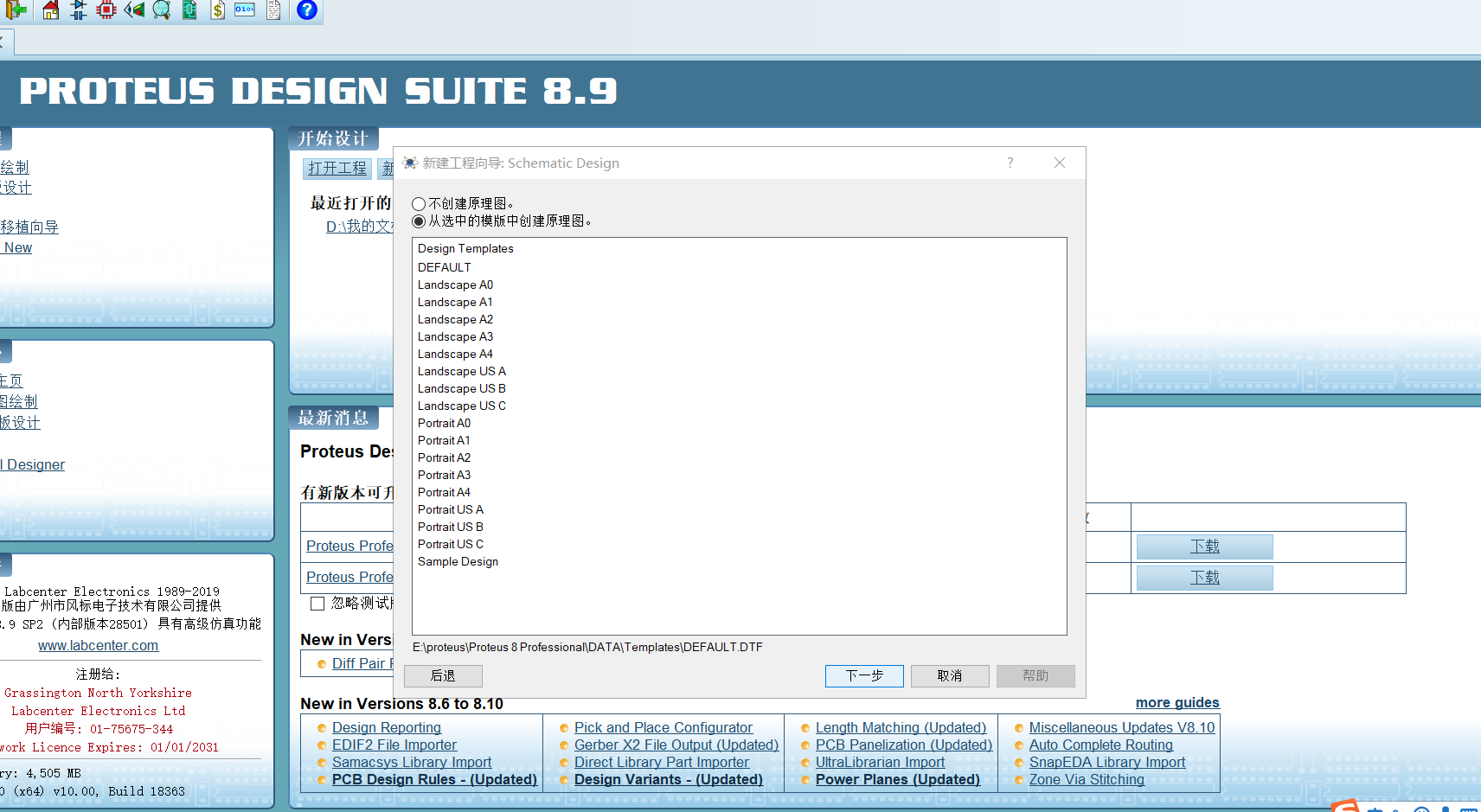
Task: Select the Landscape A3 template
Action: tap(455, 336)
